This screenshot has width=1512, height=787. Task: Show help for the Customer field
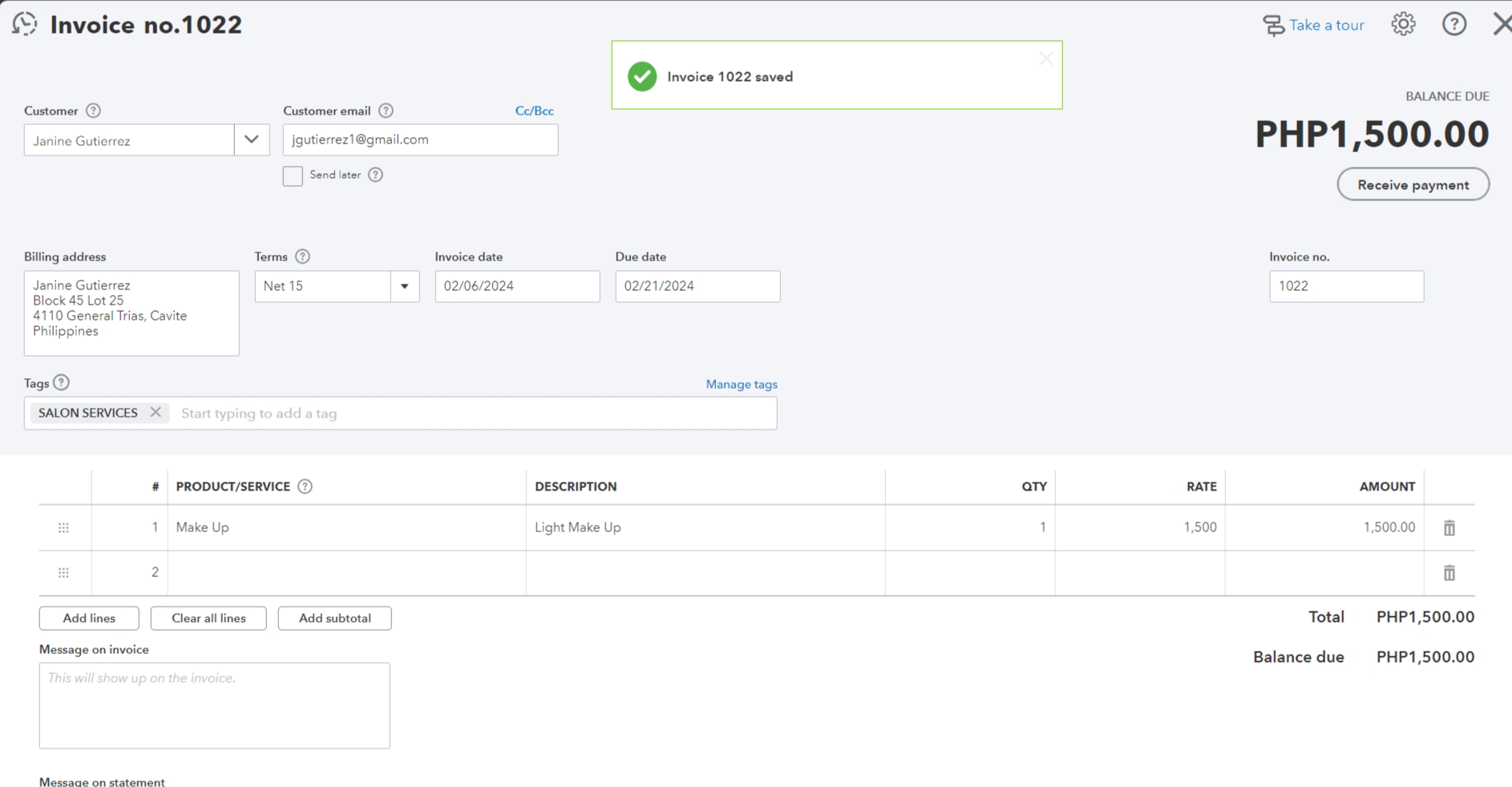93,111
